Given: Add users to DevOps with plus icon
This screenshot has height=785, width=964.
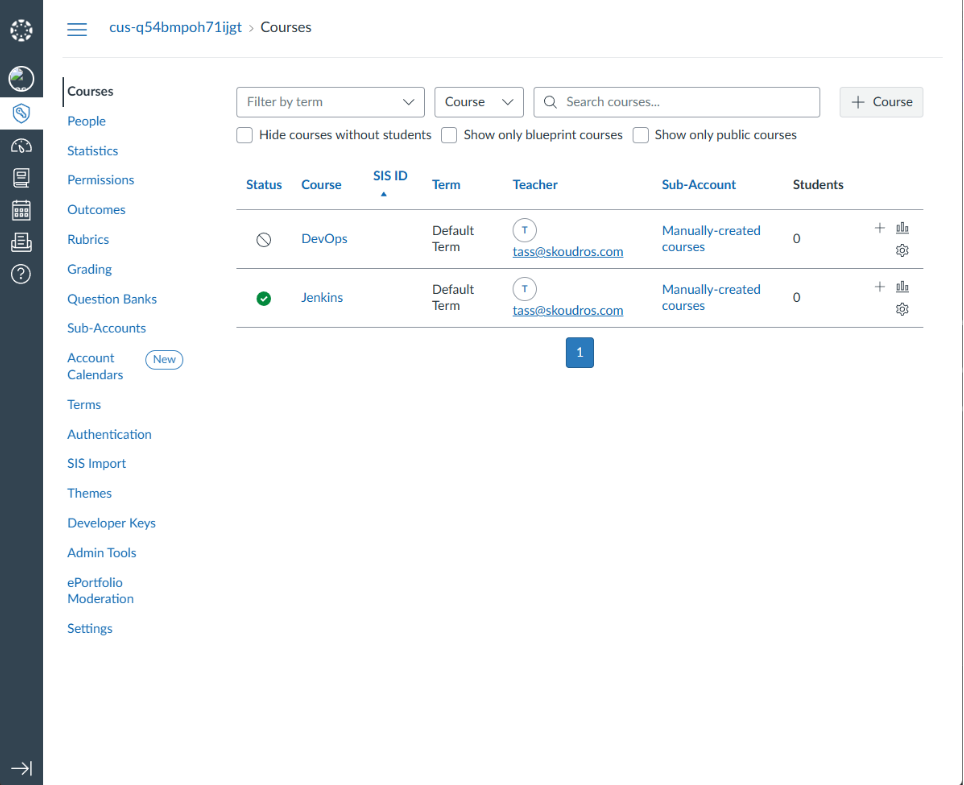Looking at the screenshot, I should (880, 228).
